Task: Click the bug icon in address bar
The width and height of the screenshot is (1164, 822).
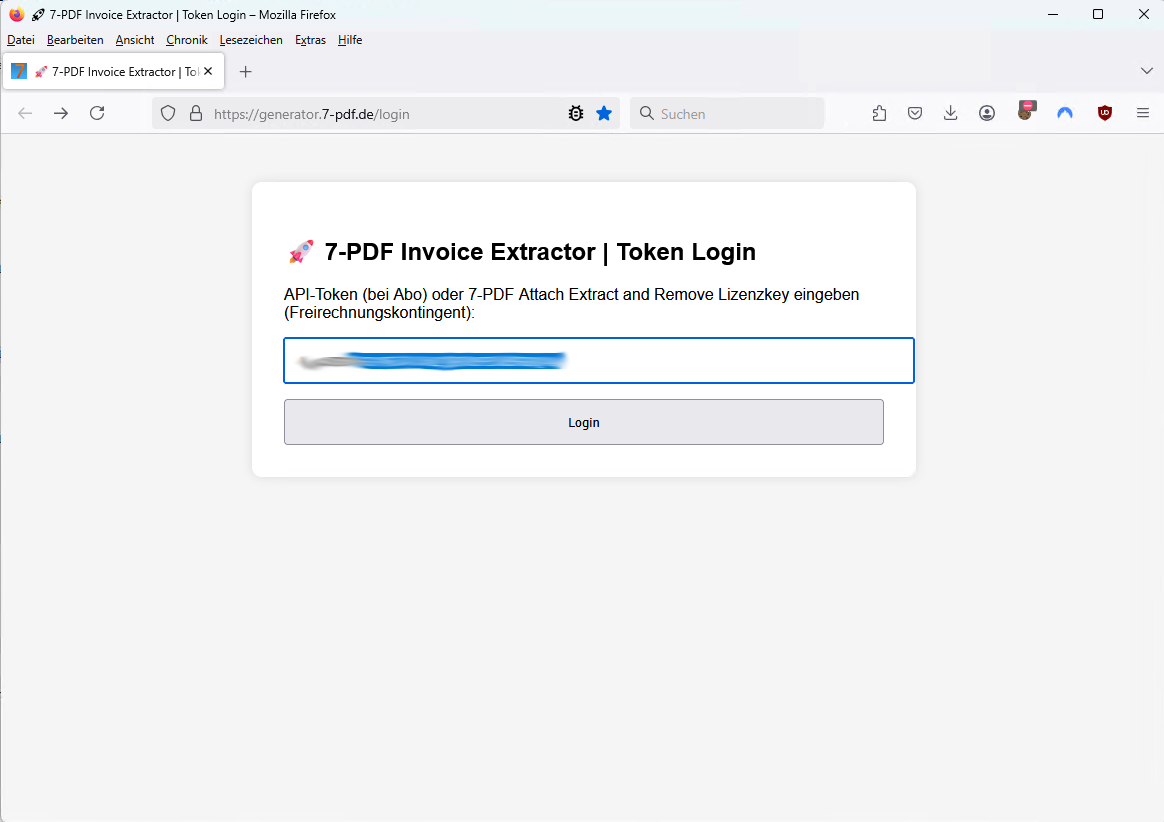Action: pos(576,114)
